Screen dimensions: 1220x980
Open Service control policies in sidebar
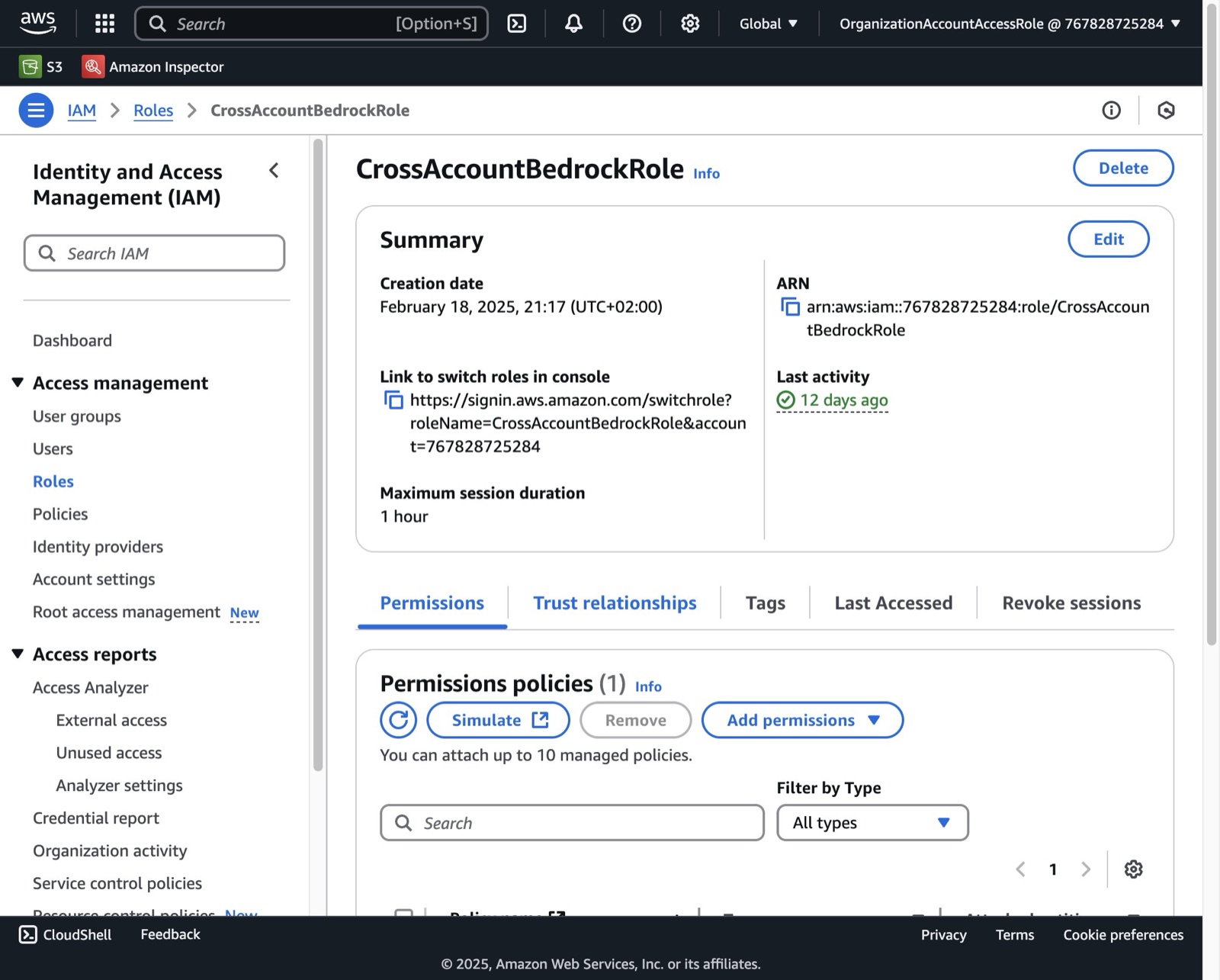coord(117,884)
